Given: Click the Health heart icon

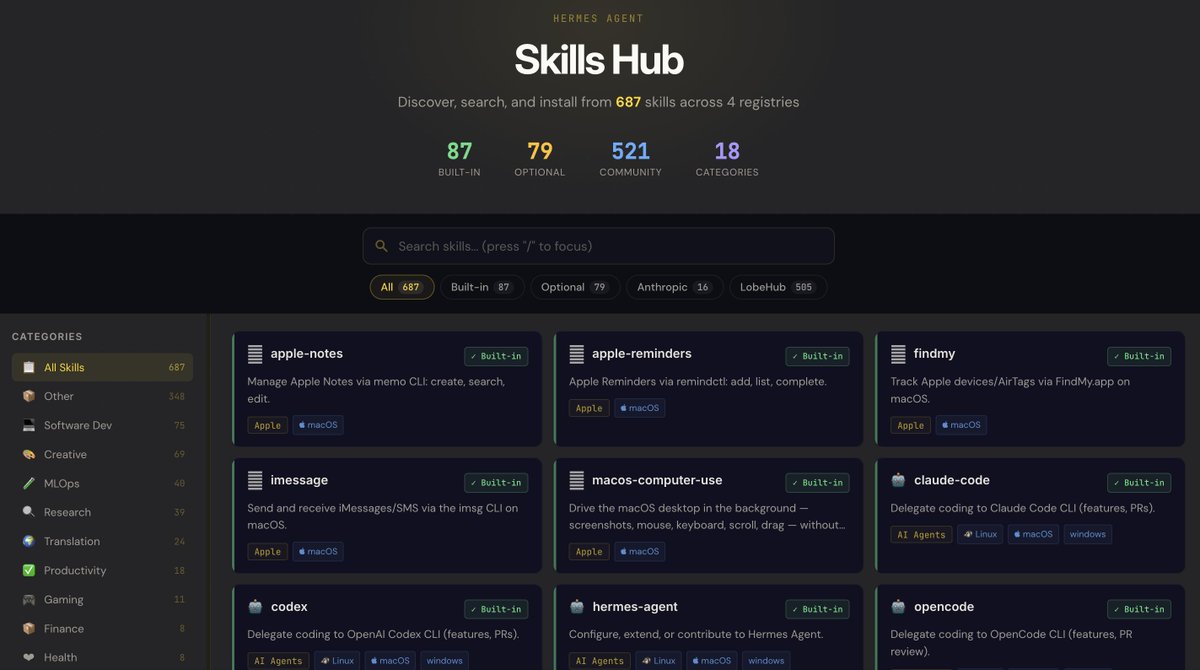Looking at the screenshot, I should (x=29, y=657).
